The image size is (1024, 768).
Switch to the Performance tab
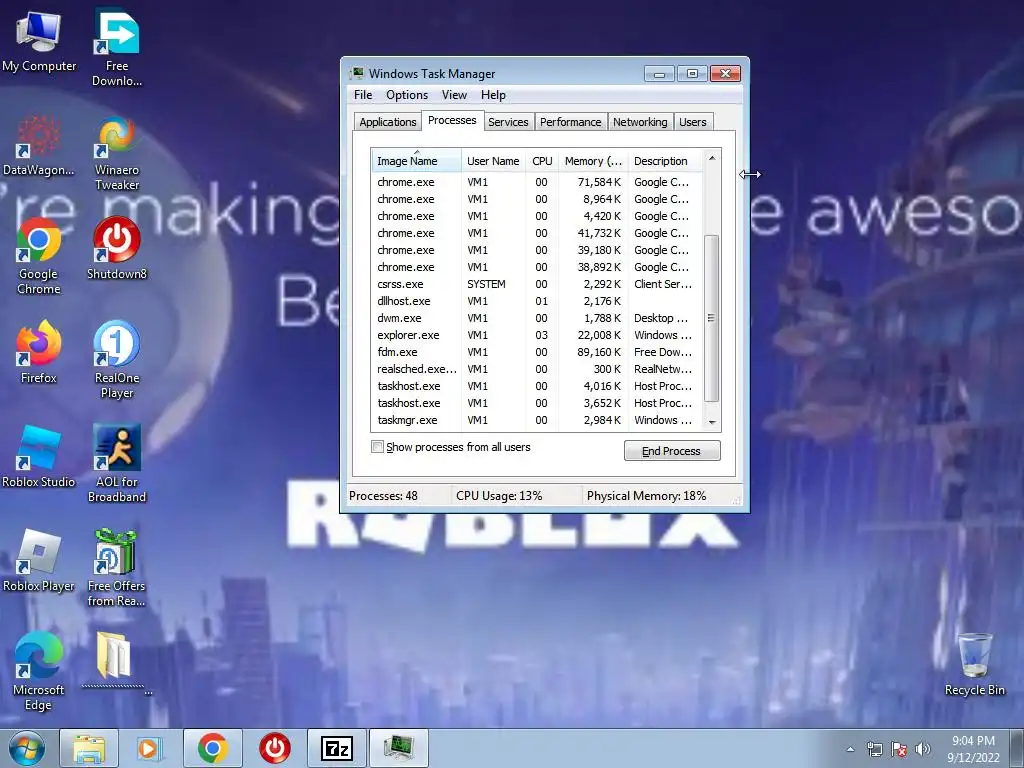[570, 122]
